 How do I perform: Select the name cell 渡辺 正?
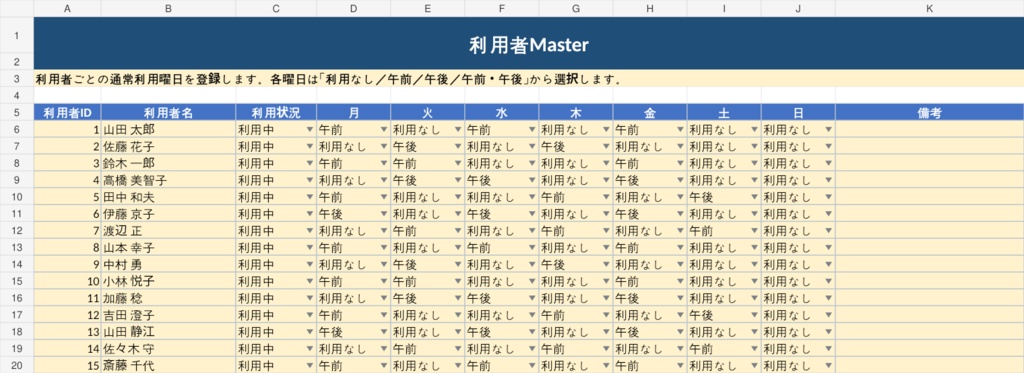(x=168, y=231)
